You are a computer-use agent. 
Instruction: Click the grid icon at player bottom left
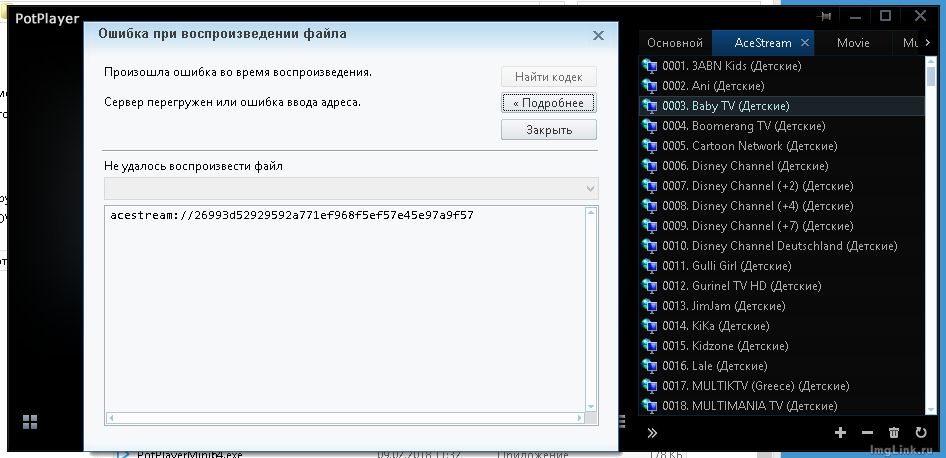[x=30, y=422]
